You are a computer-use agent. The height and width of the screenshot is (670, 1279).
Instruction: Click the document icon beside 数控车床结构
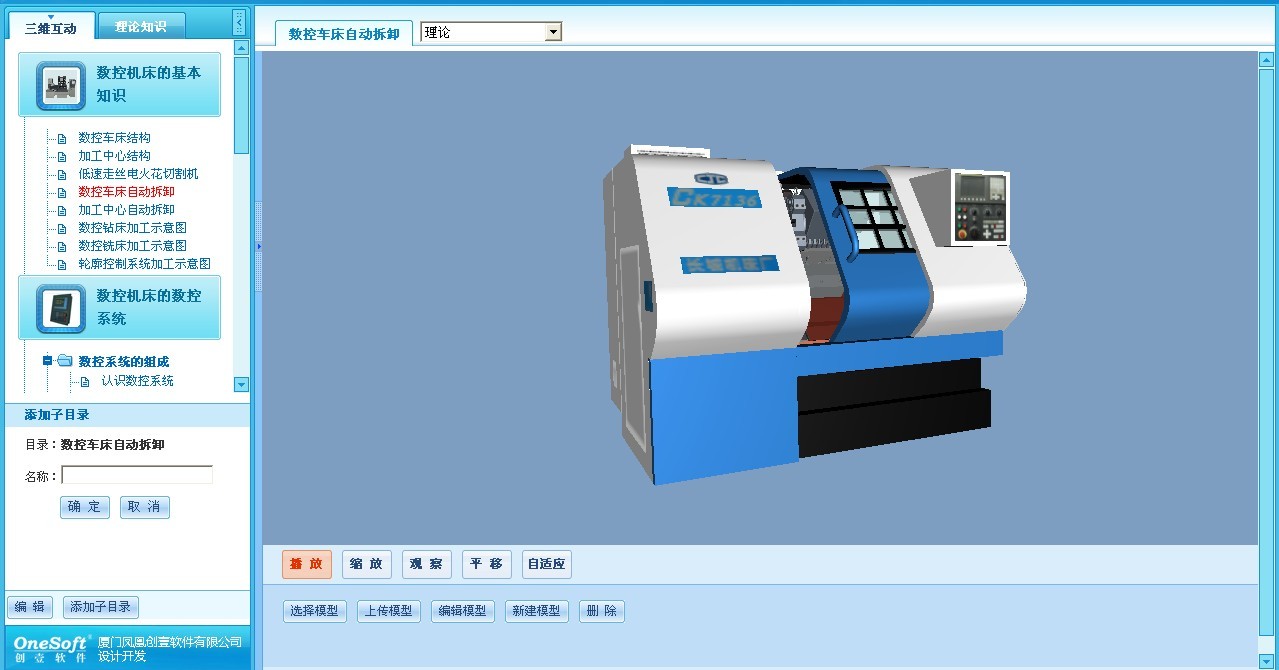62,138
